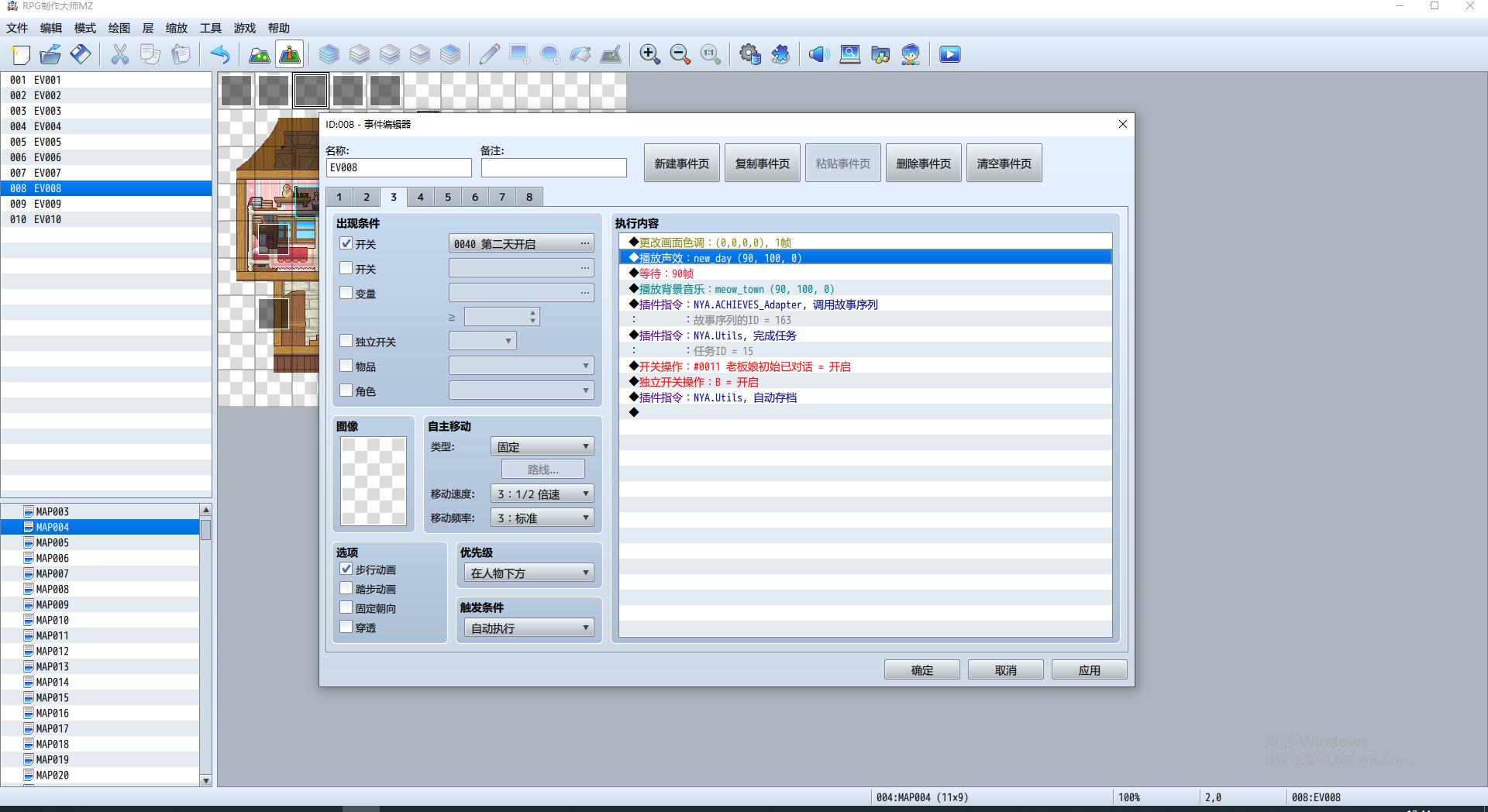Open the Plugin Manager puzzle icon
Viewport: 1488px width, 812px height.
[x=780, y=54]
